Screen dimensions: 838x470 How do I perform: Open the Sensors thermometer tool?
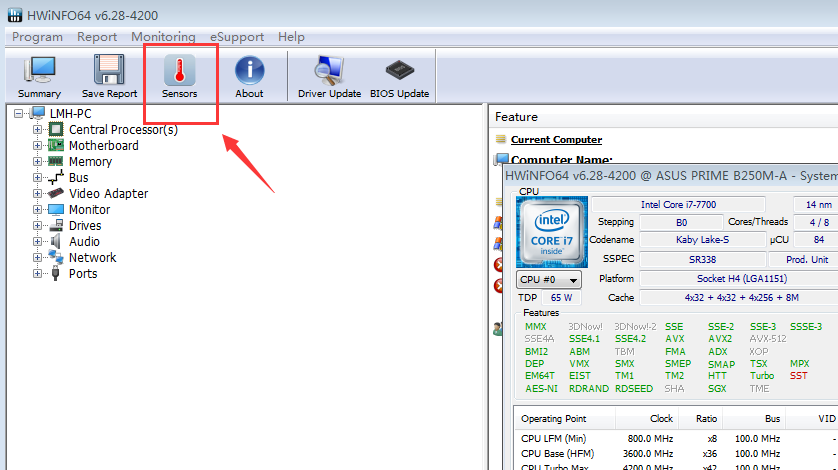click(x=180, y=76)
